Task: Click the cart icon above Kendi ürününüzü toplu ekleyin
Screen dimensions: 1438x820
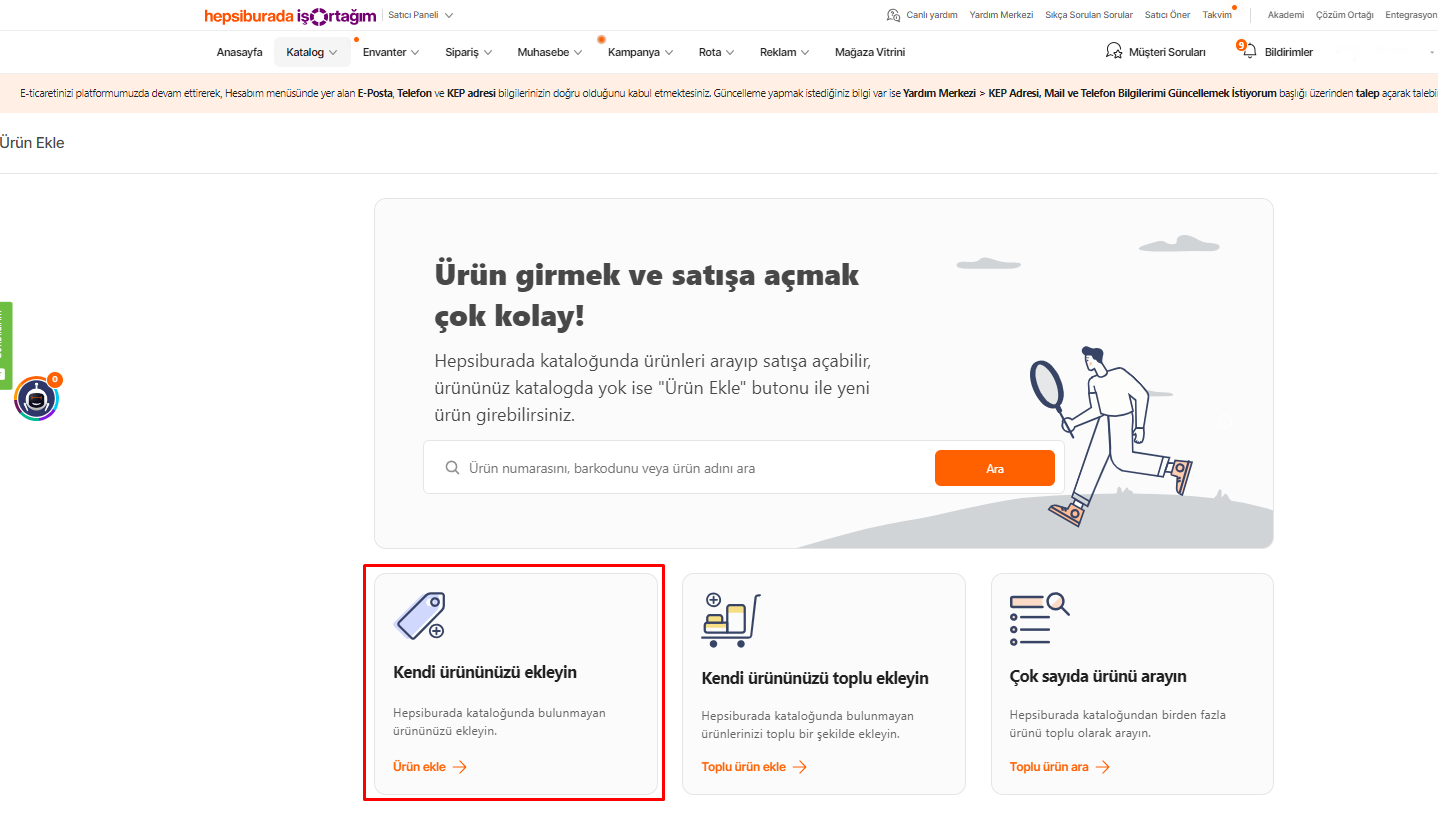Action: pyautogui.click(x=729, y=619)
